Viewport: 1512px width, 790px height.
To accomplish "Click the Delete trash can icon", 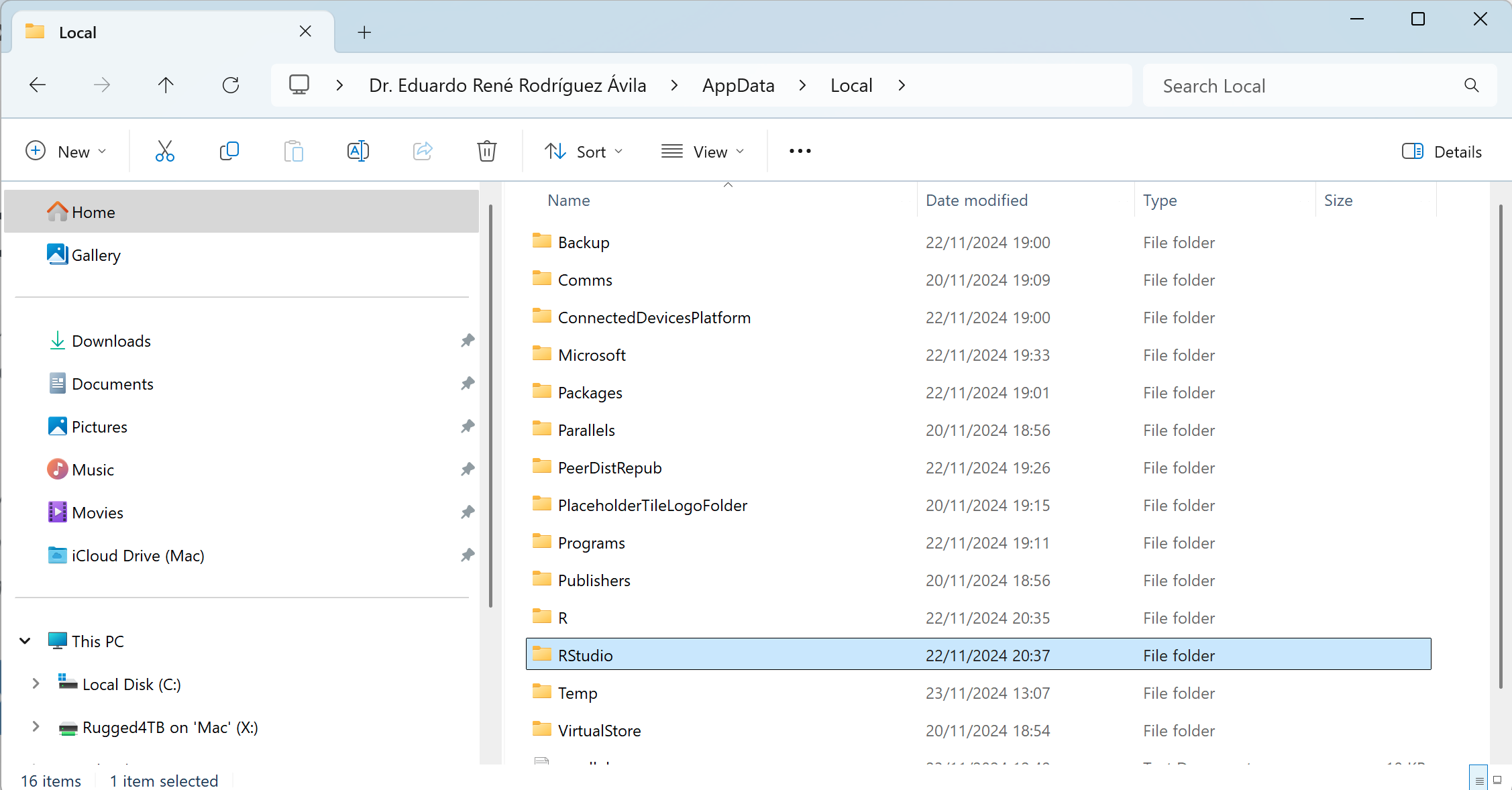I will pyautogui.click(x=486, y=152).
